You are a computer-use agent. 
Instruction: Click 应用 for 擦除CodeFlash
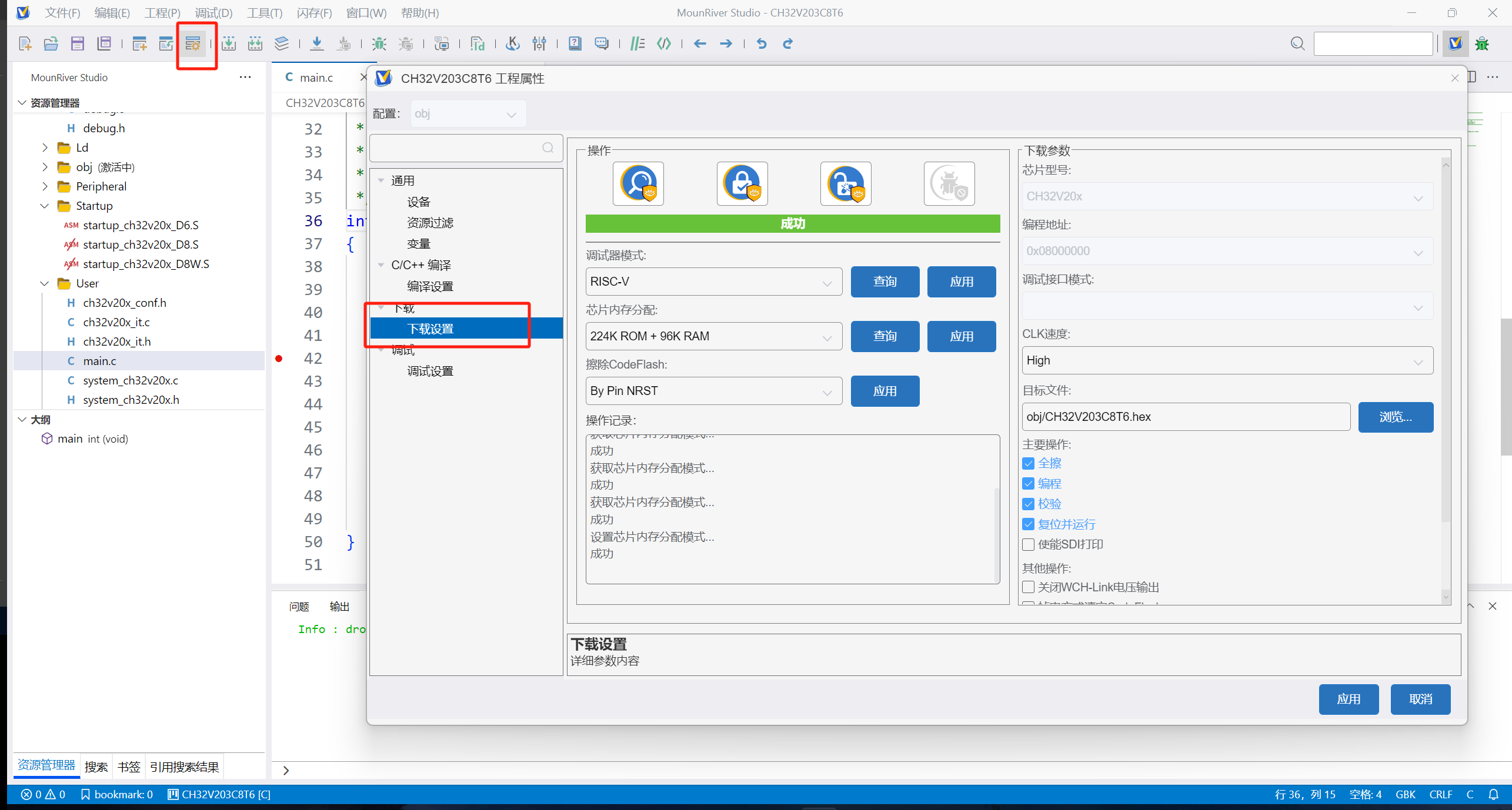(x=885, y=391)
